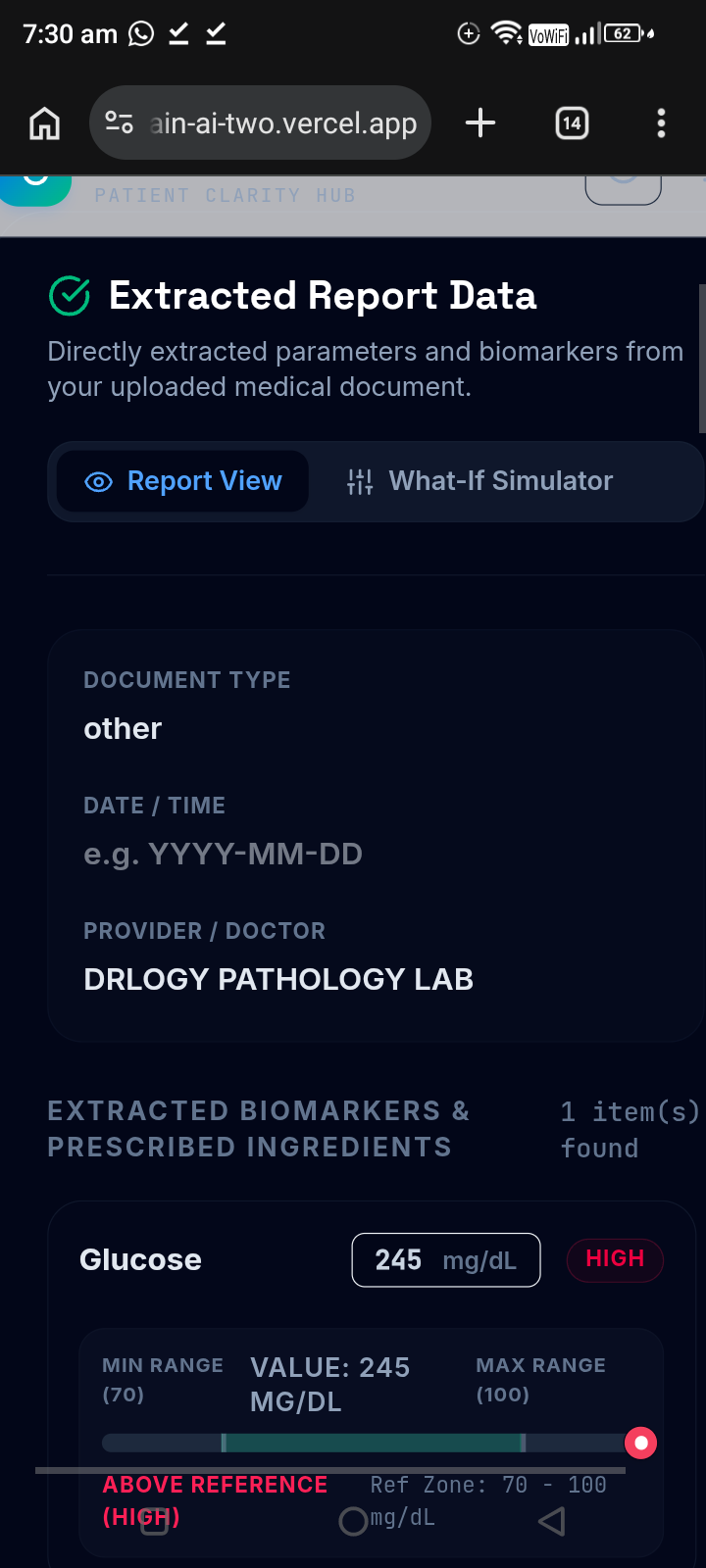The height and width of the screenshot is (1568, 706).
Task: Switch to the Report View tab
Action: click(182, 481)
